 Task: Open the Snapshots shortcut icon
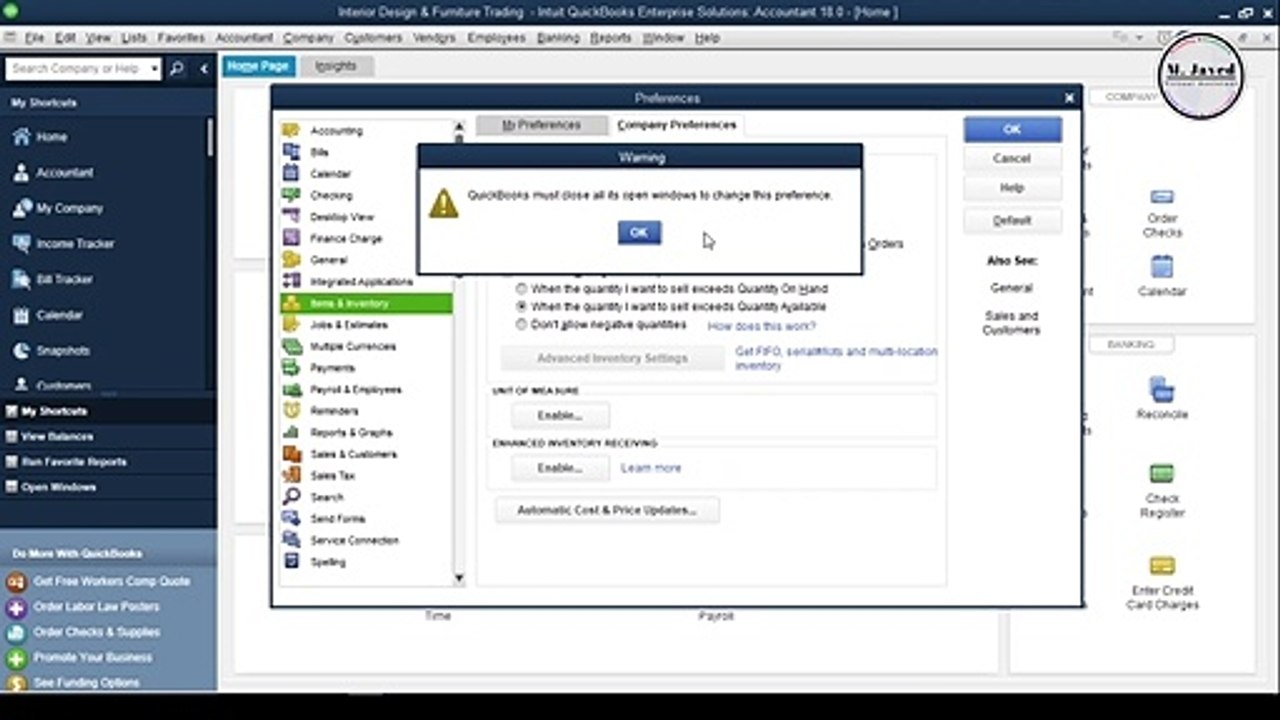click(21, 351)
